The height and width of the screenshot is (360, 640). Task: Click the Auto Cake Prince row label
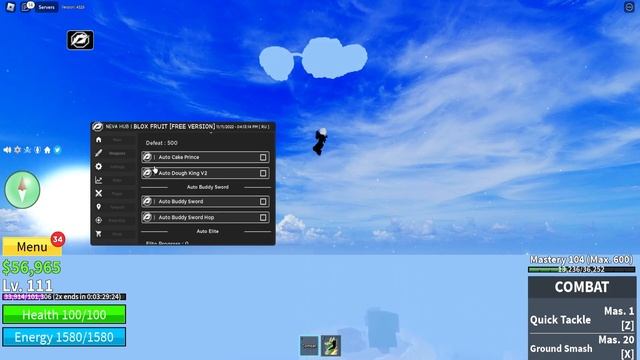(179, 157)
